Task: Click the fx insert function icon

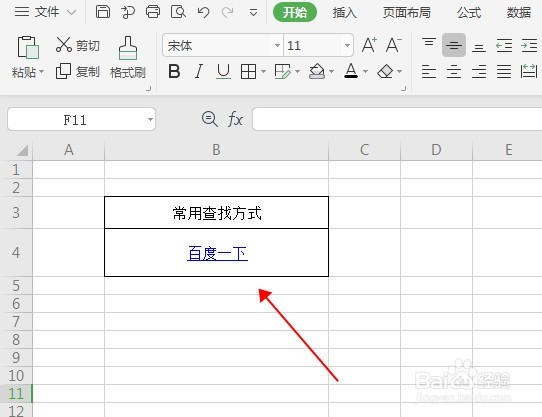Action: 235,119
